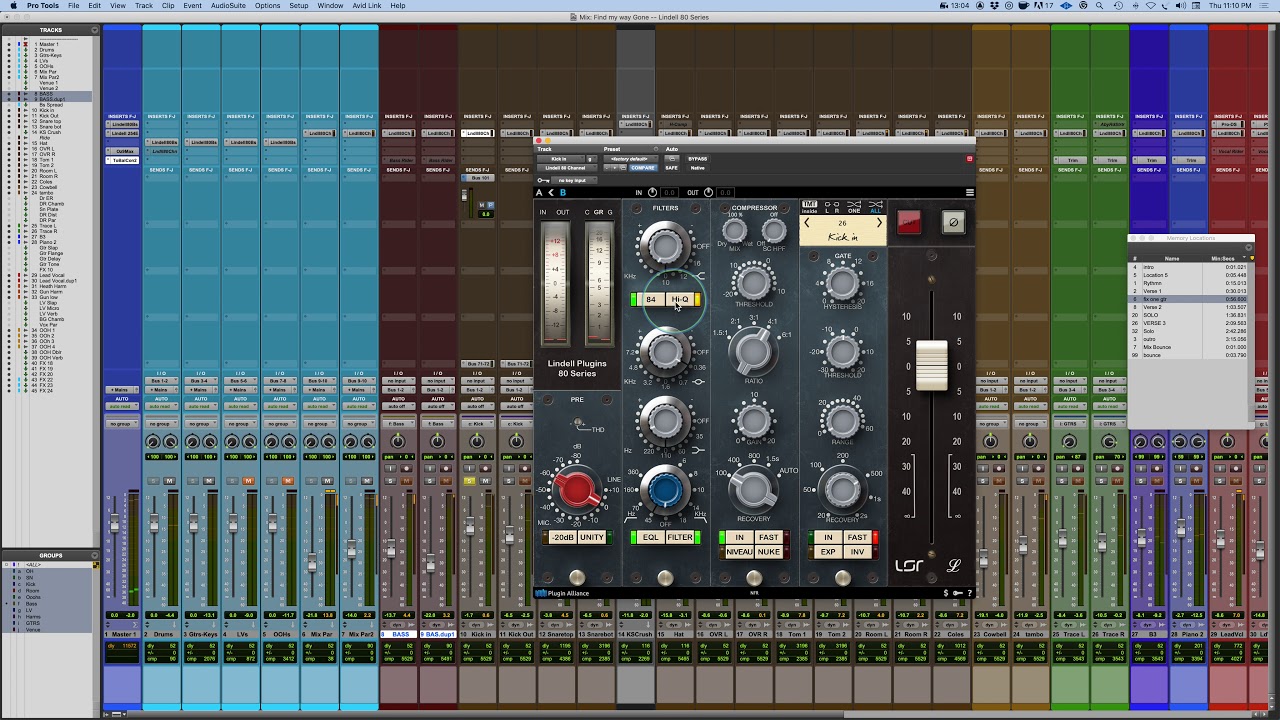Click the compressor GAIN knob

pyautogui.click(x=753, y=421)
